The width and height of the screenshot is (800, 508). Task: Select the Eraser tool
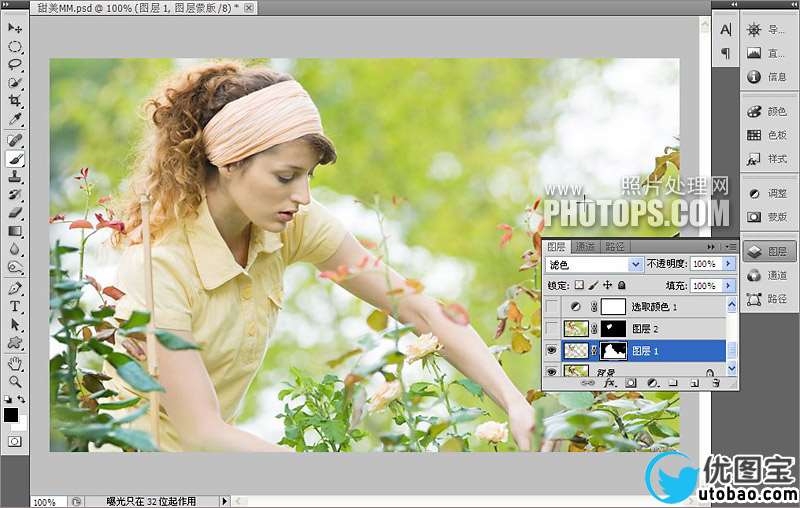click(x=15, y=213)
